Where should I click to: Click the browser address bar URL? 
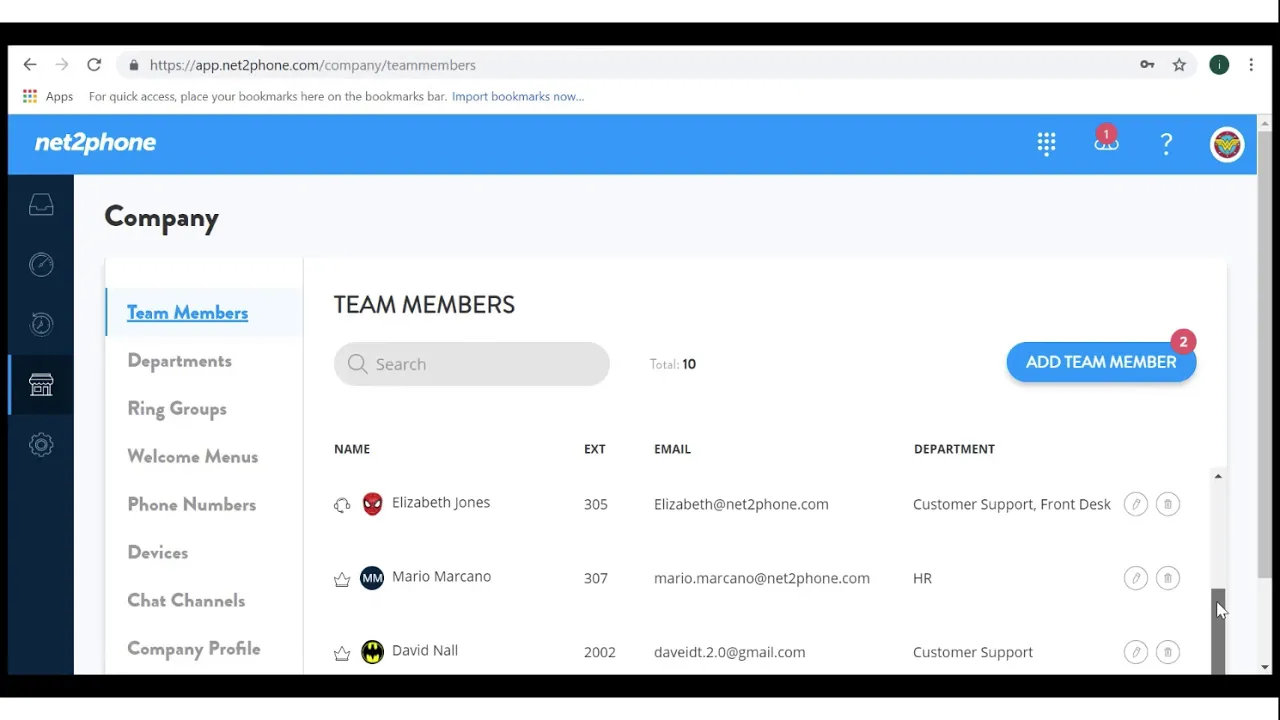(x=313, y=65)
